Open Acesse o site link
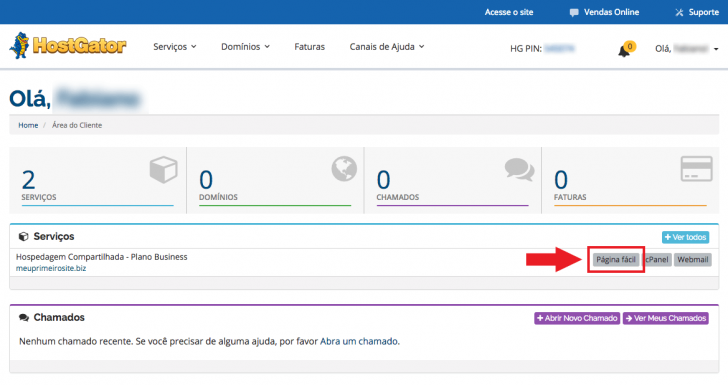 coord(509,12)
